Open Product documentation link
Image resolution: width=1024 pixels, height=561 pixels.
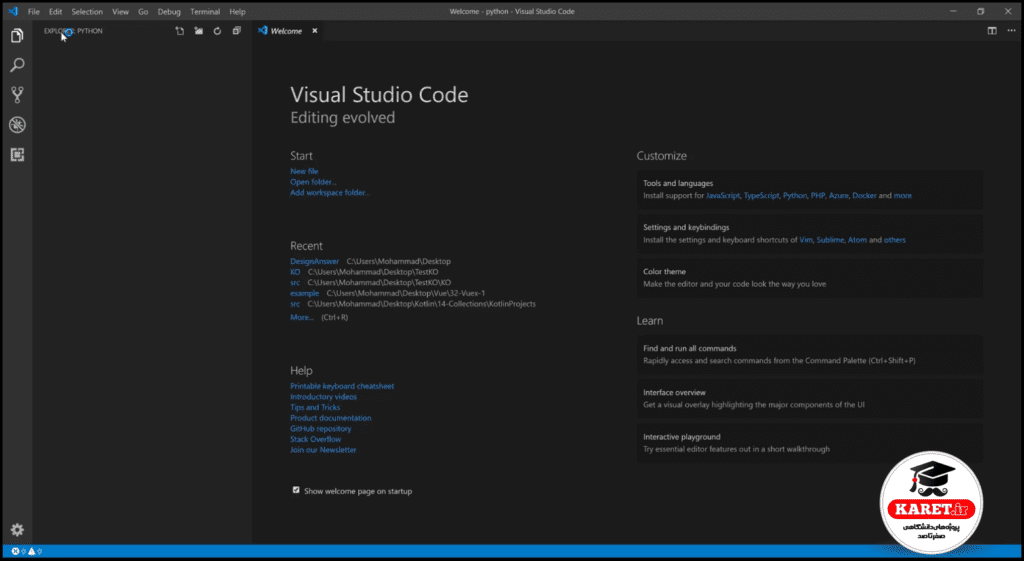coord(330,418)
